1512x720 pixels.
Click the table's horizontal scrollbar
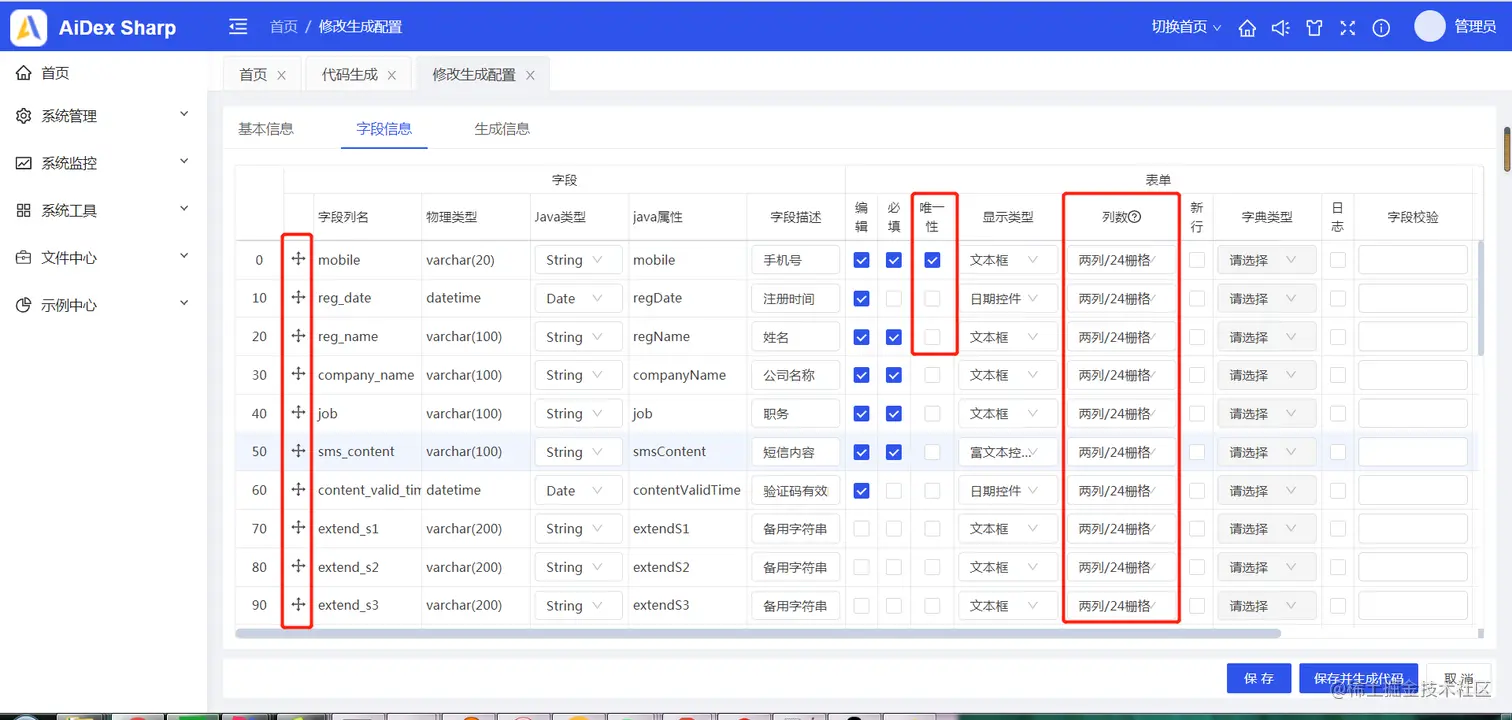click(758, 633)
